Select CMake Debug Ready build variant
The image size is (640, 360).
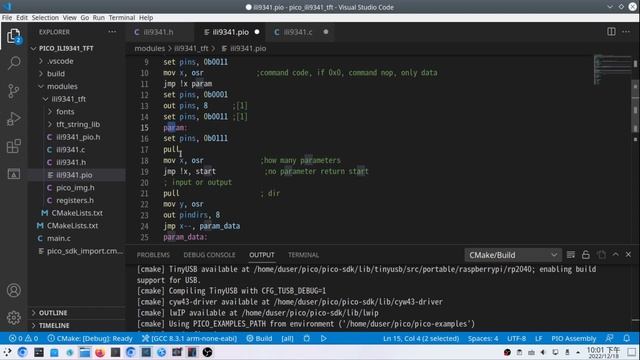(90, 338)
